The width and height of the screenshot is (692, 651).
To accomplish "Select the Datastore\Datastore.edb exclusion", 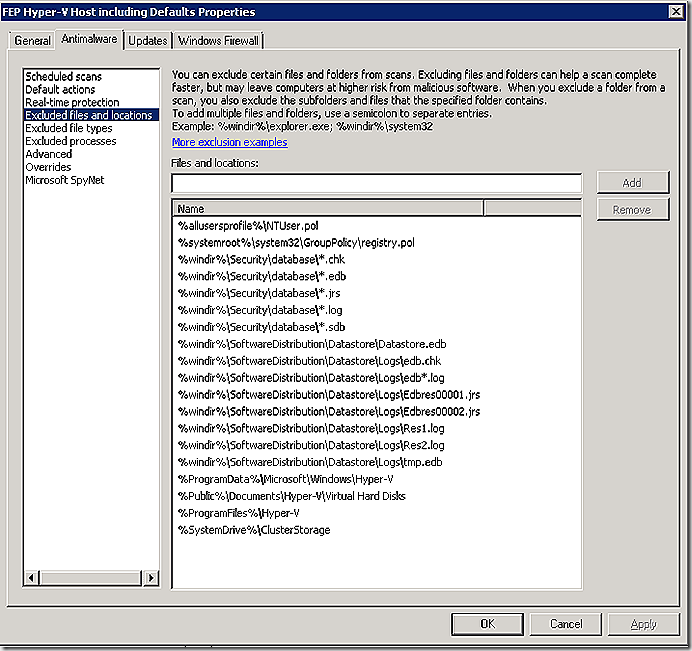I will tap(312, 344).
